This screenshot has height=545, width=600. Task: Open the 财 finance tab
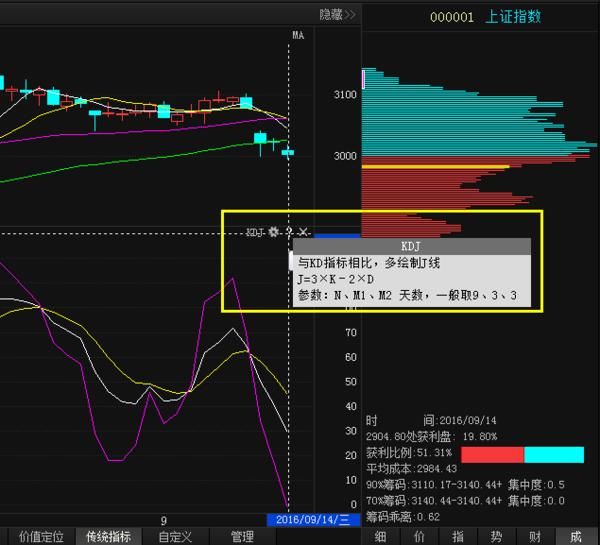click(x=536, y=537)
